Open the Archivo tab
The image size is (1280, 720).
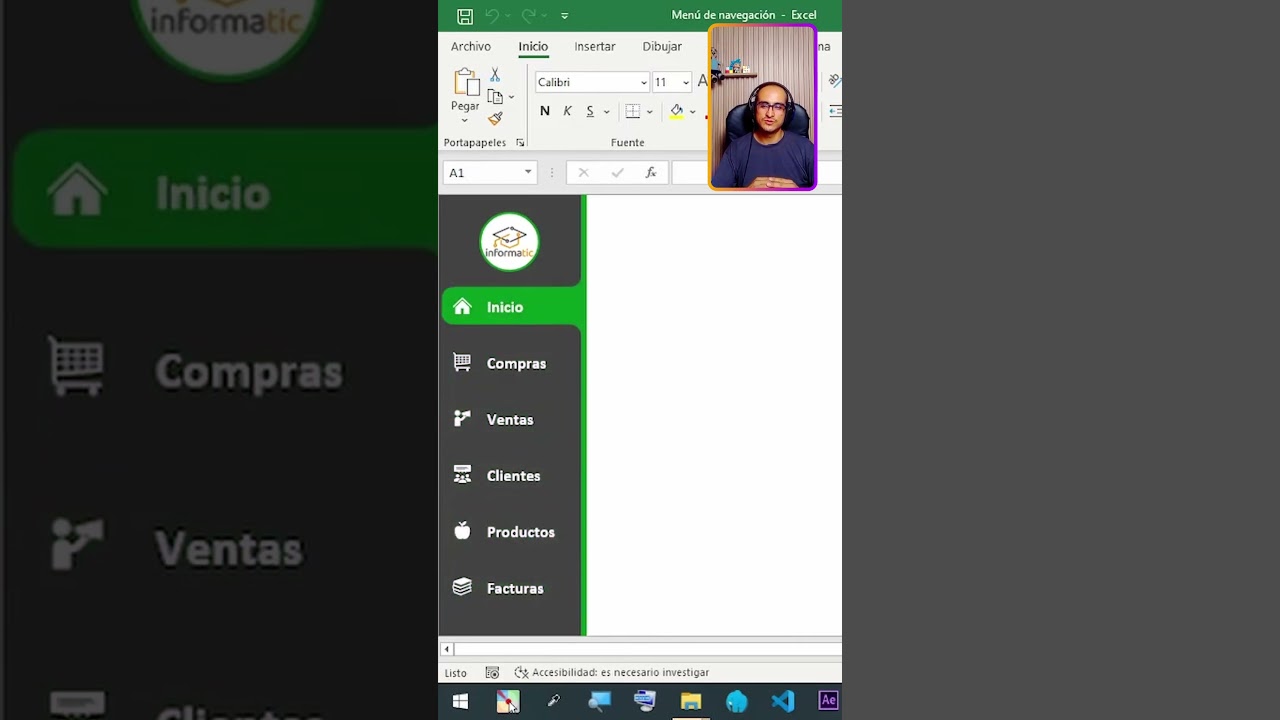(x=471, y=46)
